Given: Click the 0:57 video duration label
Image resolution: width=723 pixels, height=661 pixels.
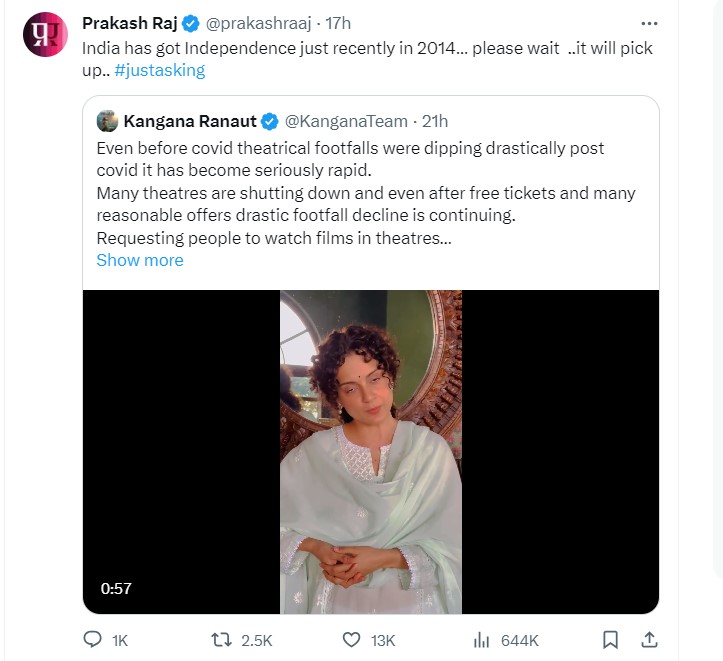Looking at the screenshot, I should pyautogui.click(x=116, y=589).
